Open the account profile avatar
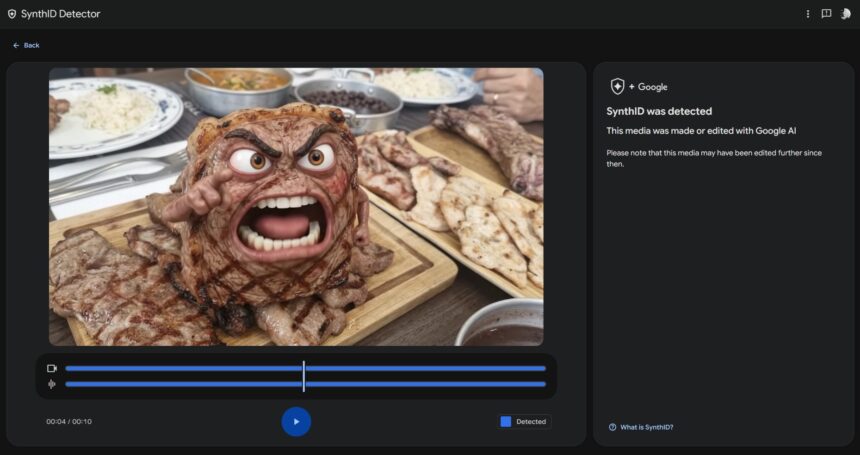 [845, 14]
